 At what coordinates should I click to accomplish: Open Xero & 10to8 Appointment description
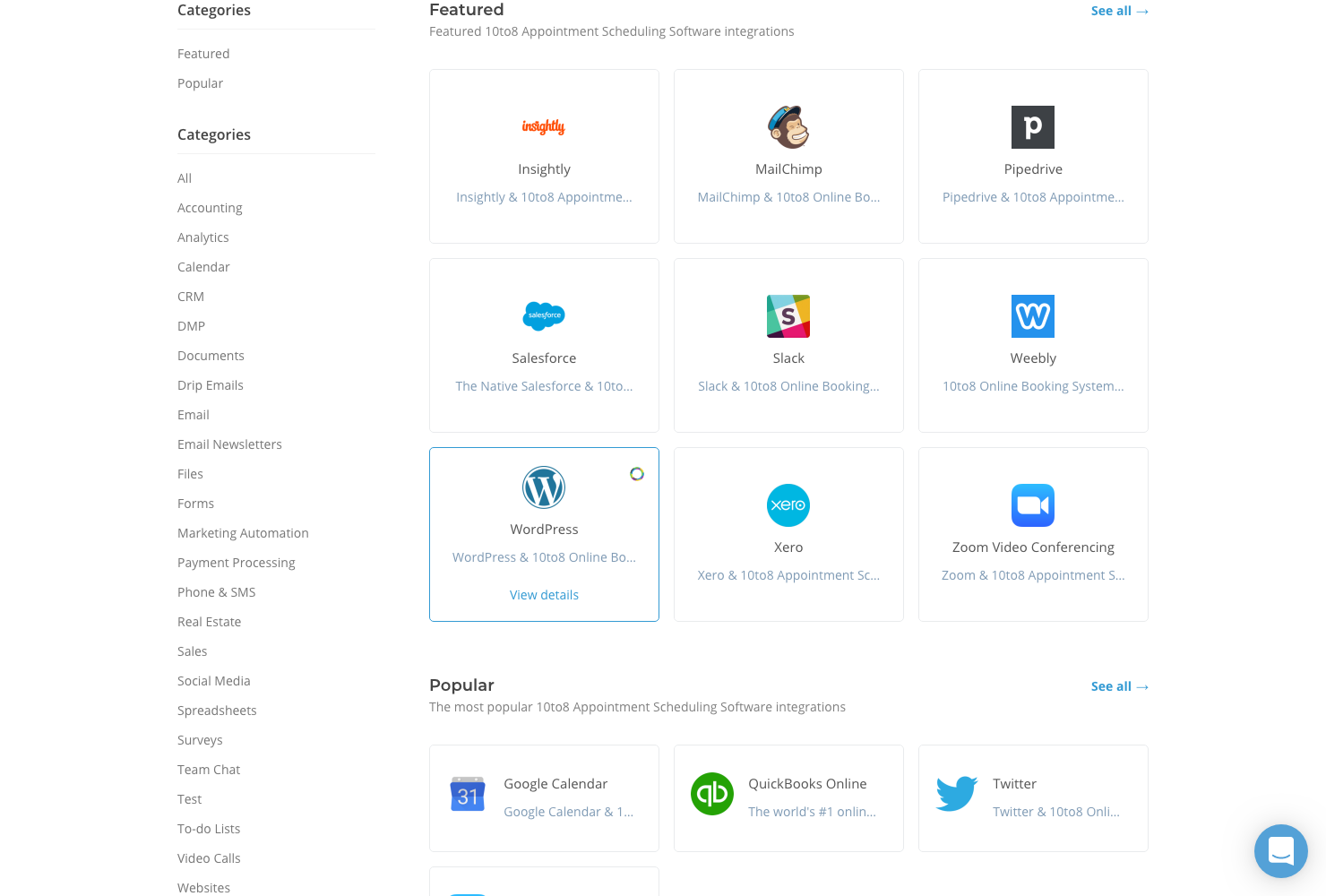click(788, 575)
